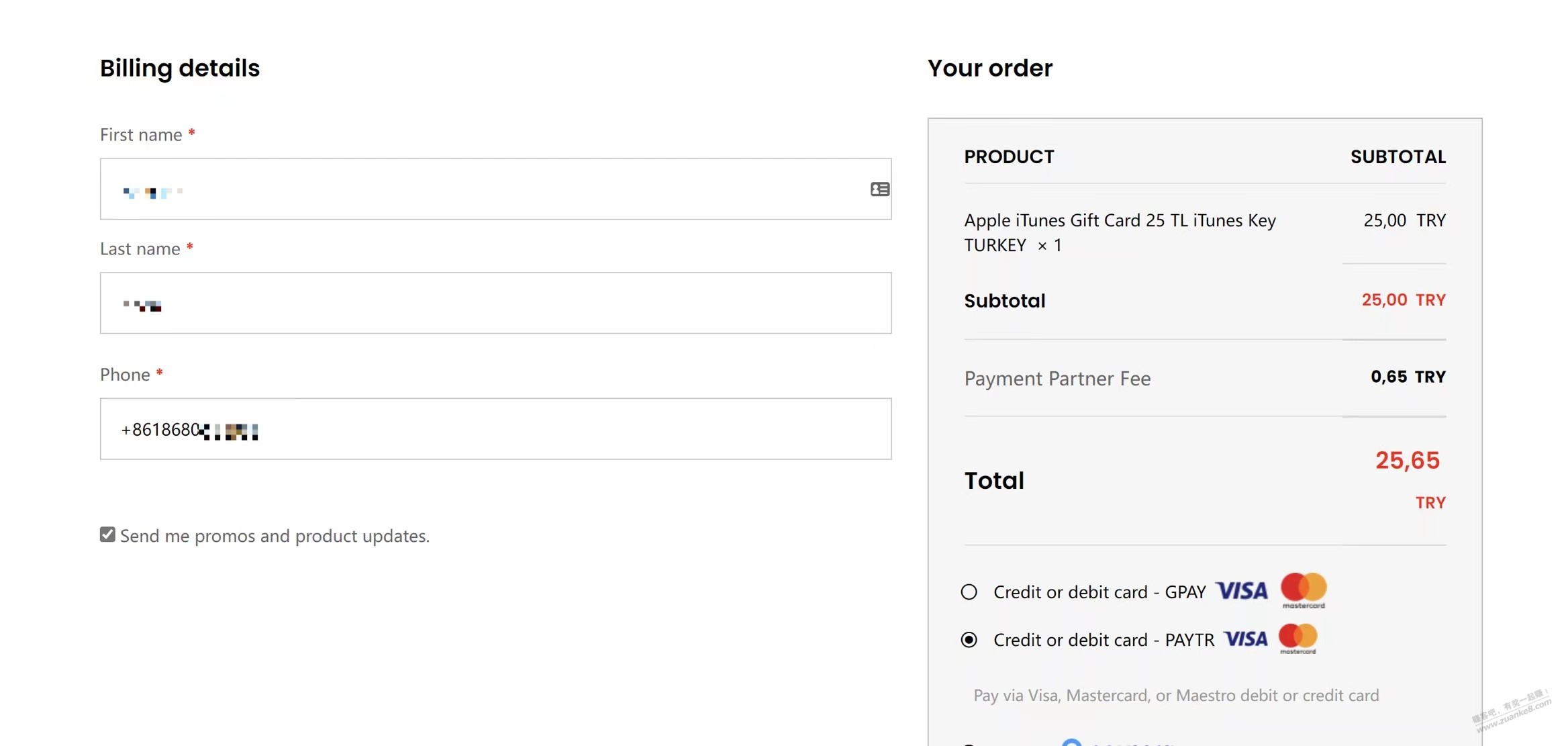Click the 'Credit or debit card - GPAY' label

pos(1099,592)
